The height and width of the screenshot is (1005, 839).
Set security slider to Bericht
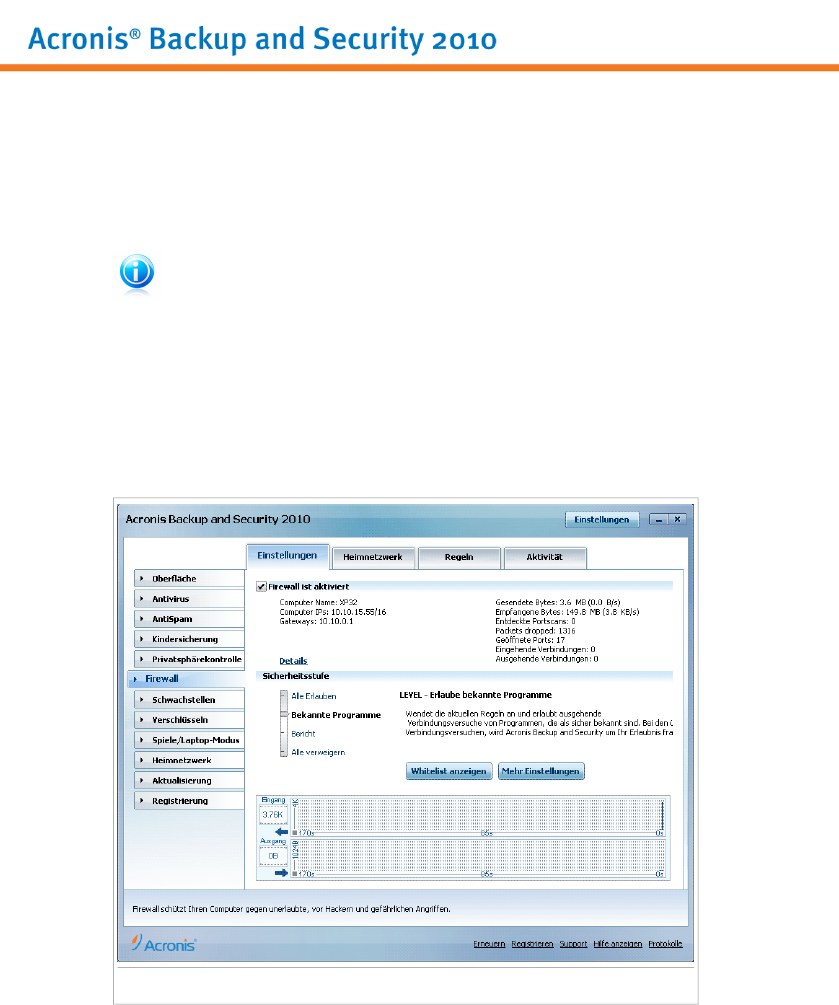[303, 734]
